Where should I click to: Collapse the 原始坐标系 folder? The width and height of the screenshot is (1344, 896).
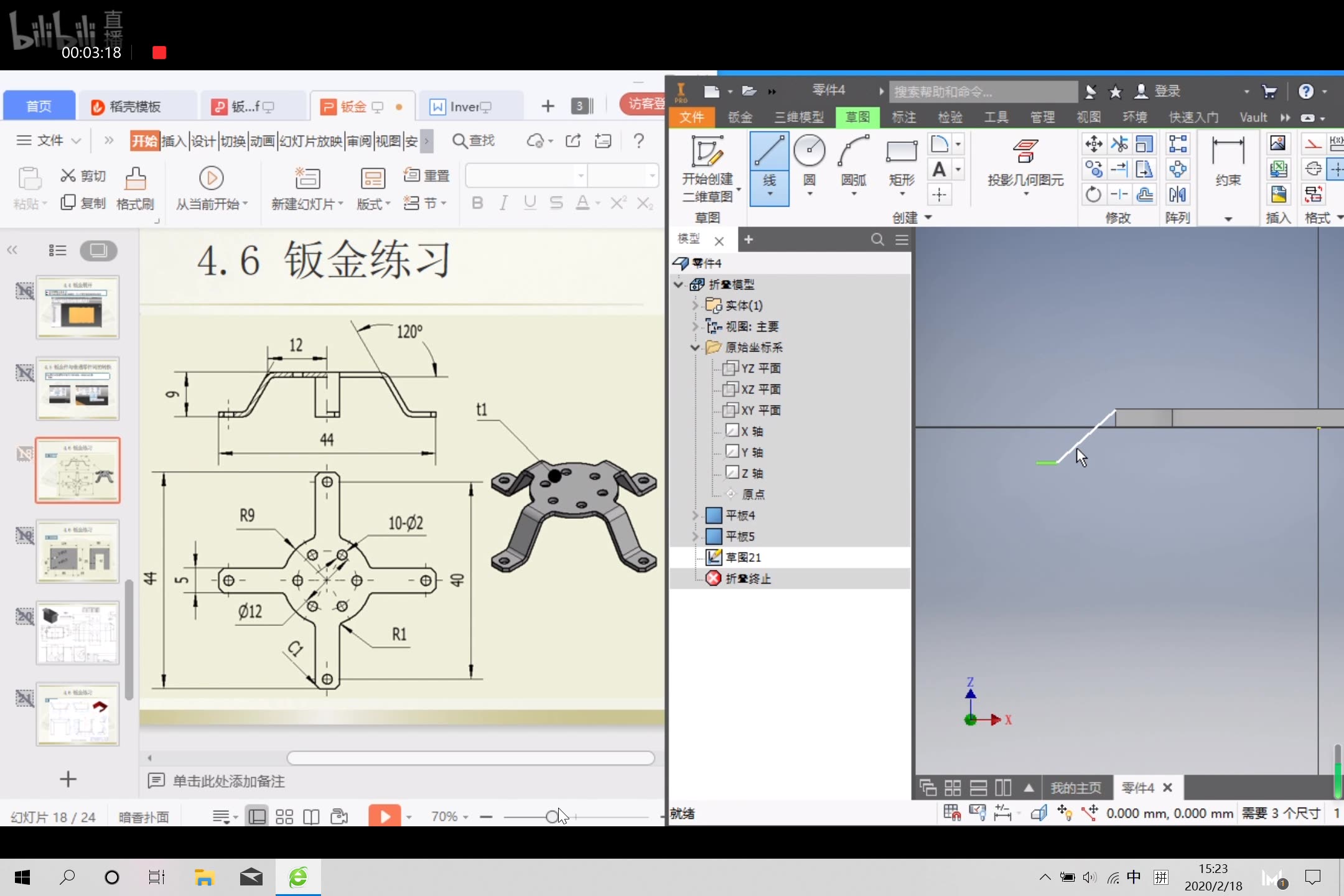696,348
